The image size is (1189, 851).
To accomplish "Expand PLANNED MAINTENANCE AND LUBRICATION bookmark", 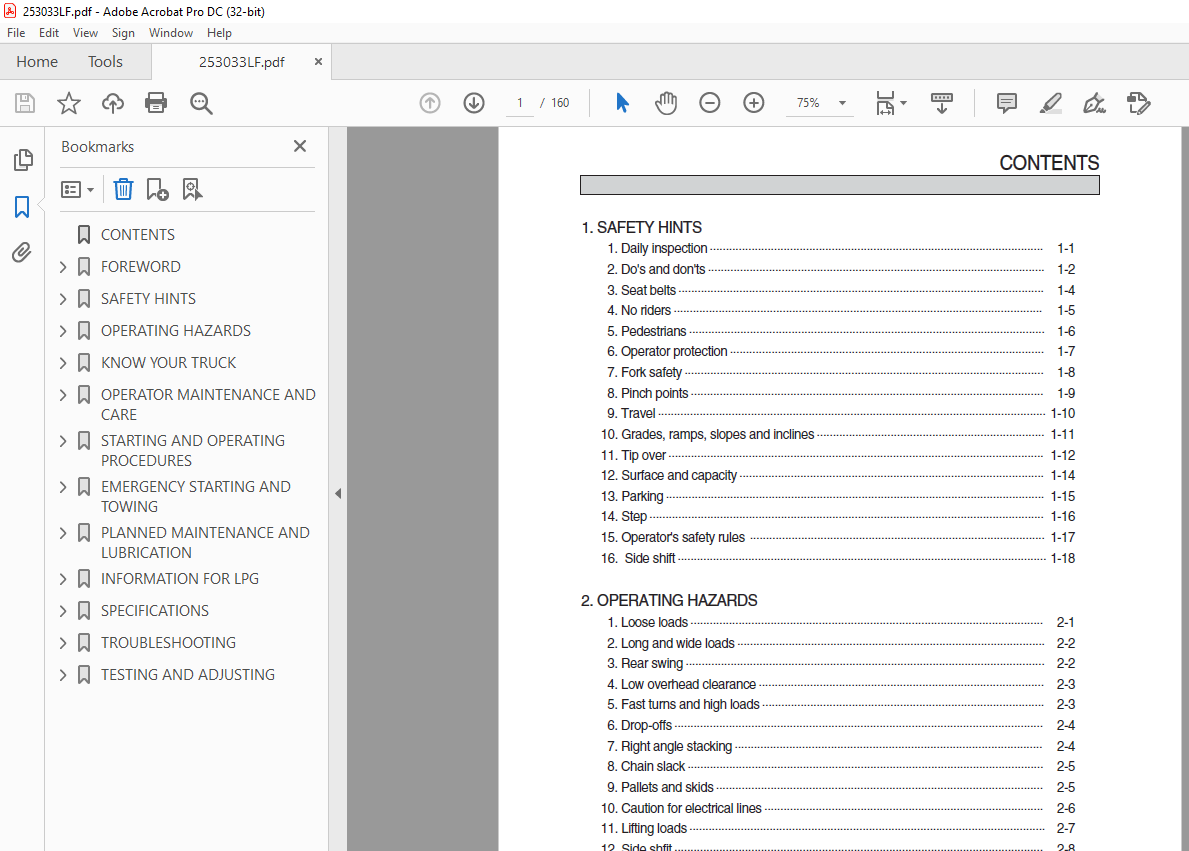I will (63, 532).
